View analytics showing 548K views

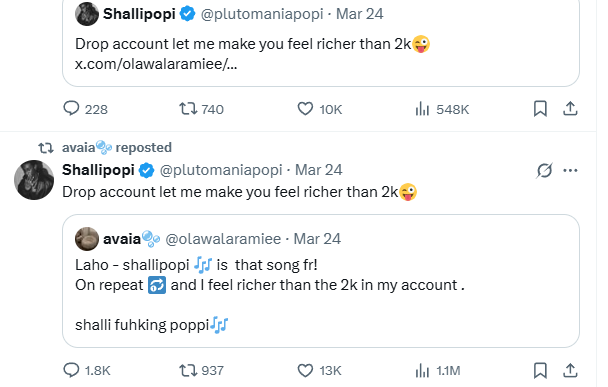442,109
